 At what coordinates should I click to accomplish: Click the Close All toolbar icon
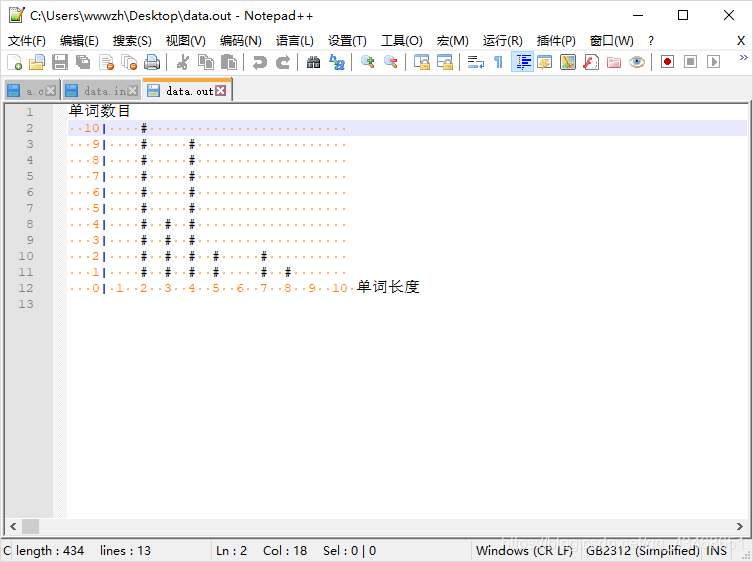click(129, 62)
